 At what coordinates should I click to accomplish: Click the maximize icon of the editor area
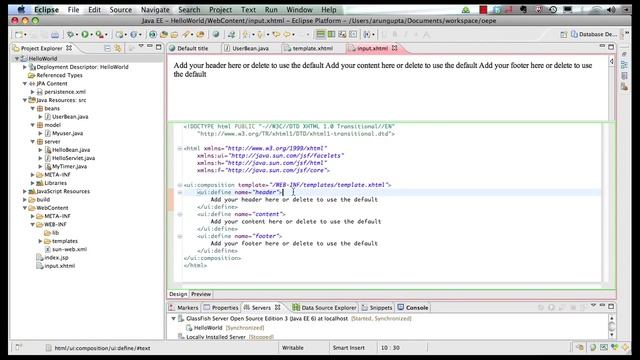[x=611, y=47]
